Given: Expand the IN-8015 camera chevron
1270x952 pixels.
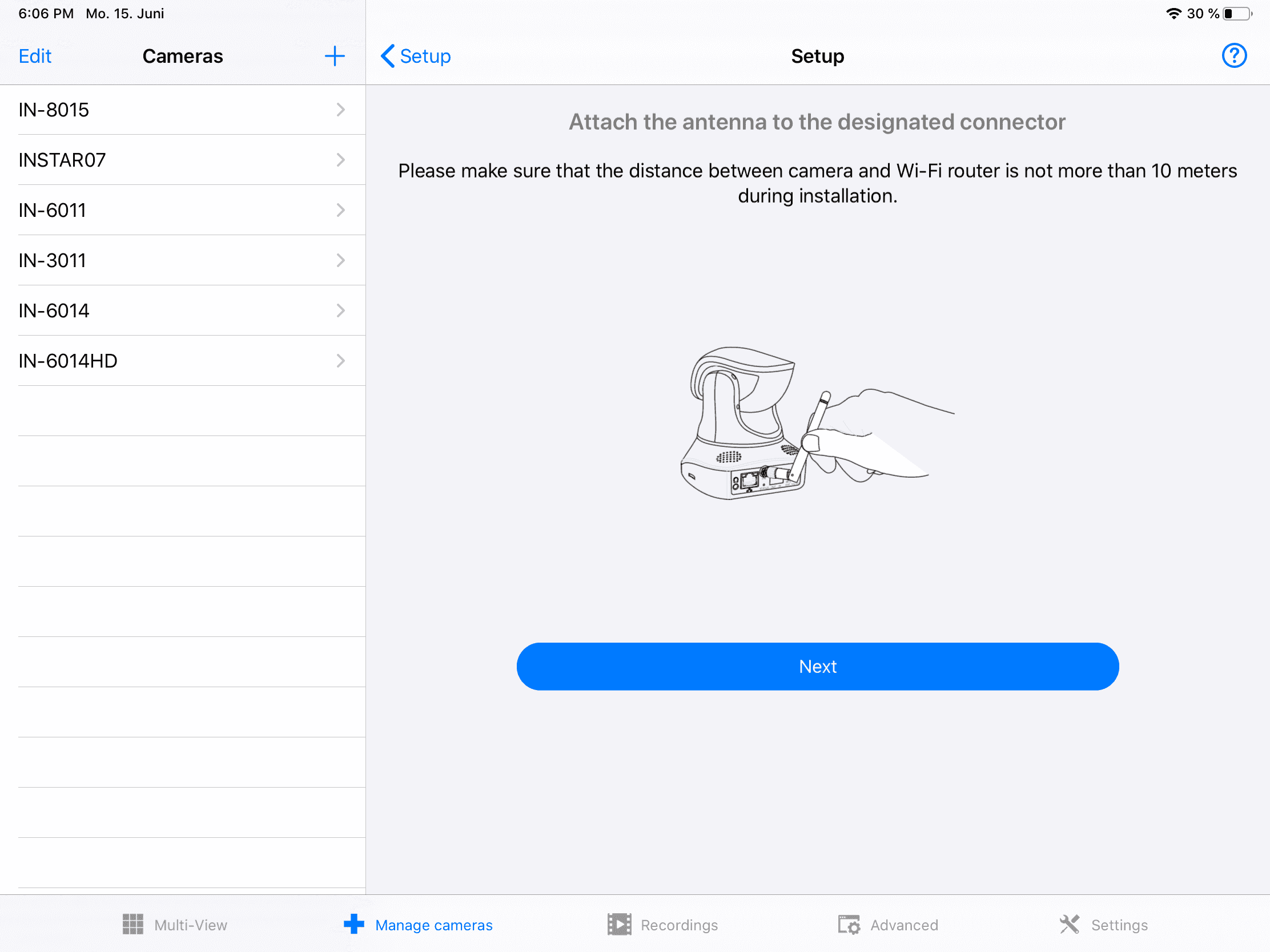Looking at the screenshot, I should 340,110.
